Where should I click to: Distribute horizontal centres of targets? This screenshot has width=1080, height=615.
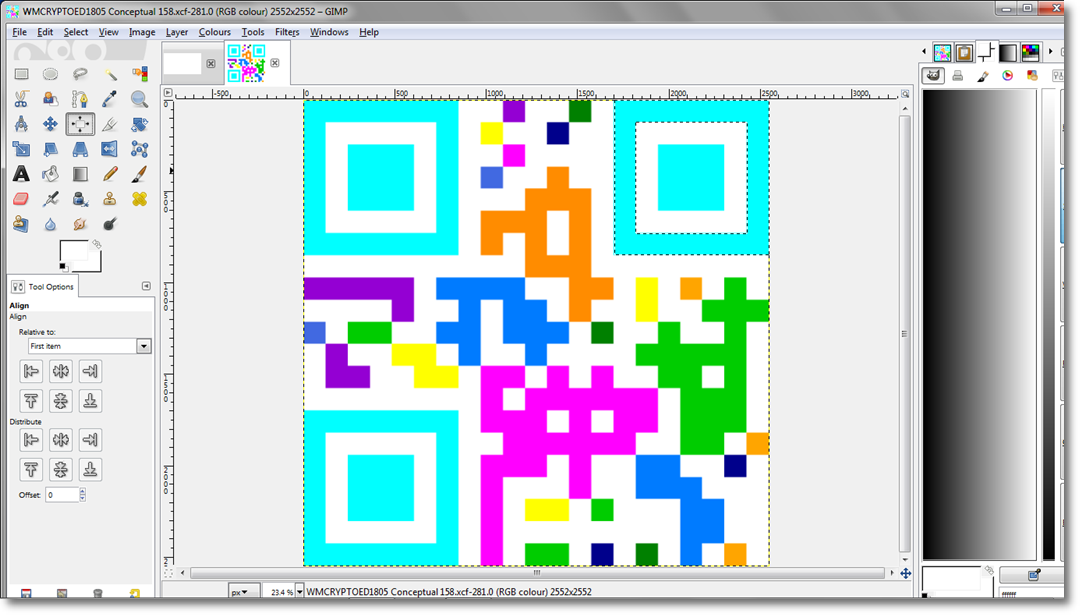[61, 439]
